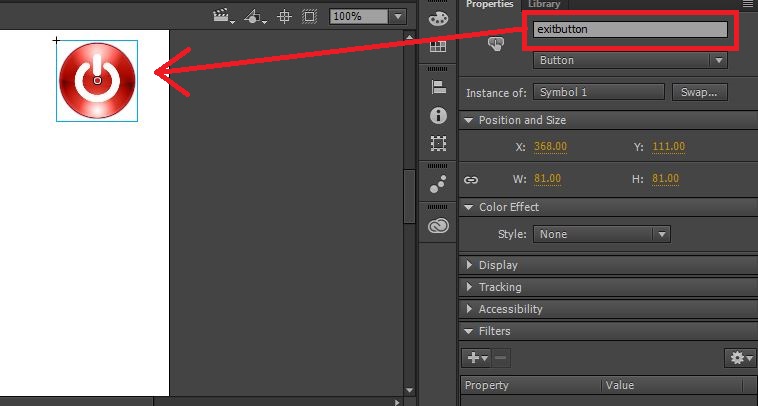Click the H value 81.00
The height and width of the screenshot is (406, 758).
coord(665,179)
